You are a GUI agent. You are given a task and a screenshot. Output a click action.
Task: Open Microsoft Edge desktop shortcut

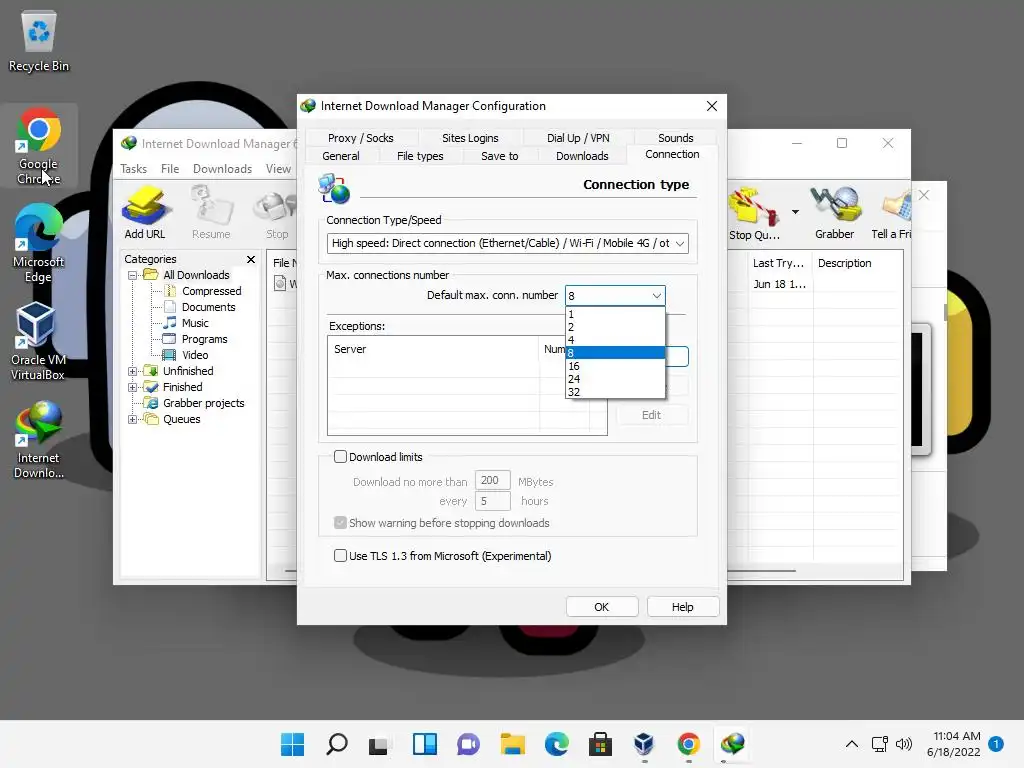coord(39,243)
